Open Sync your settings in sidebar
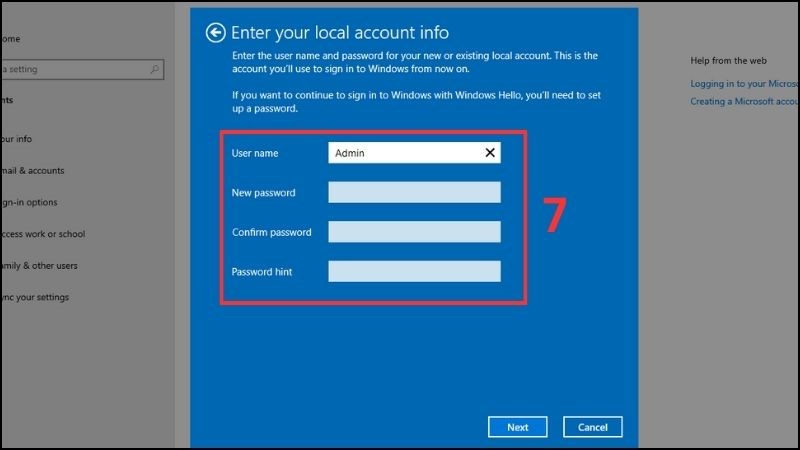800x450 pixels. [34, 297]
